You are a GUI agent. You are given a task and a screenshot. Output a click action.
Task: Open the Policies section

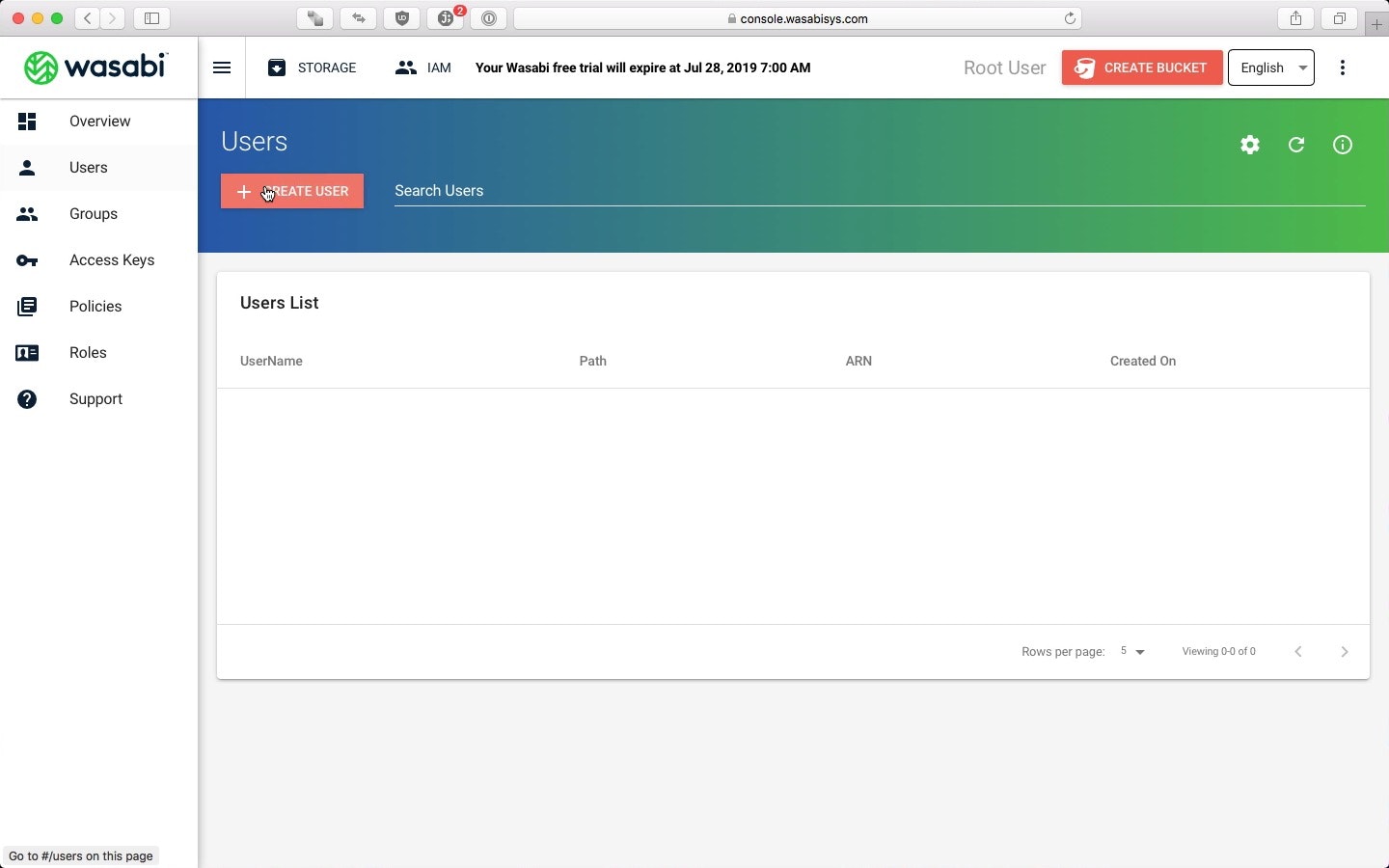point(95,307)
